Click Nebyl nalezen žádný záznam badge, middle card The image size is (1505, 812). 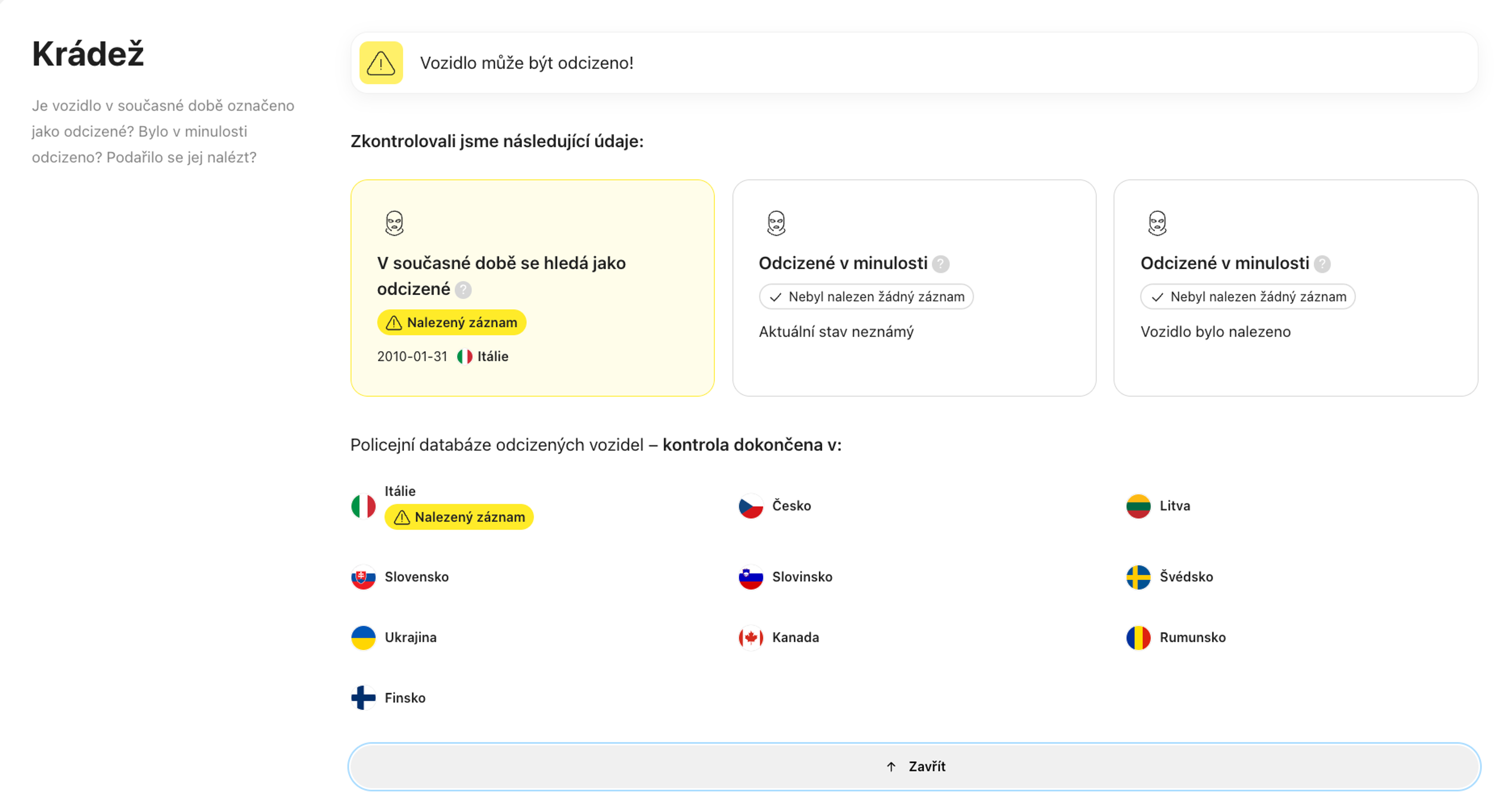coord(866,297)
